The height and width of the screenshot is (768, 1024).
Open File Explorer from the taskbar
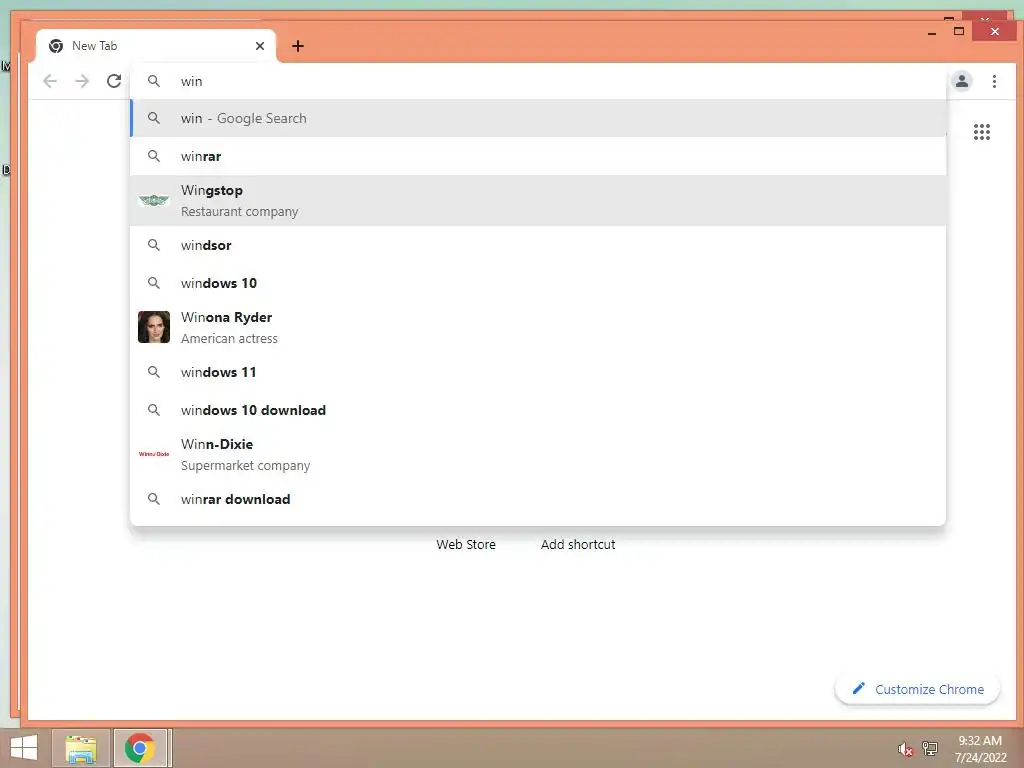point(81,748)
